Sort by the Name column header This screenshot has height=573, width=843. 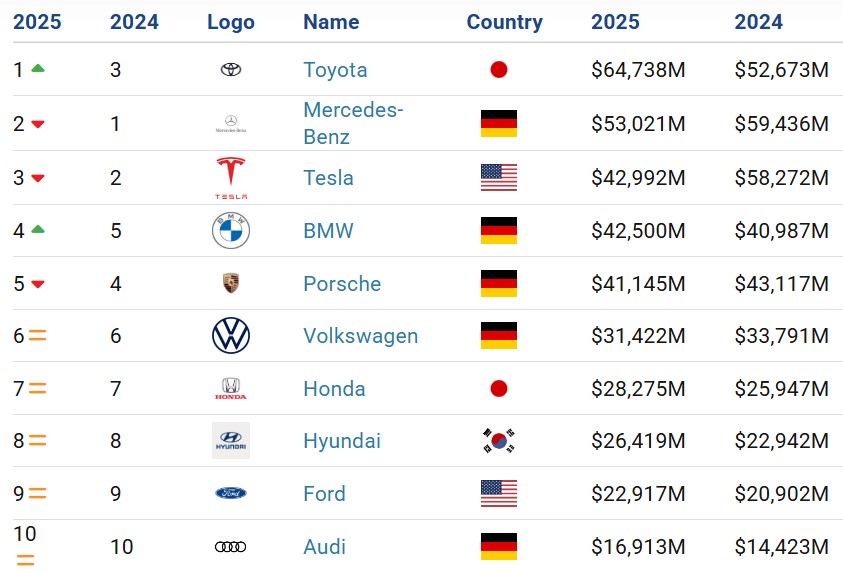331,22
